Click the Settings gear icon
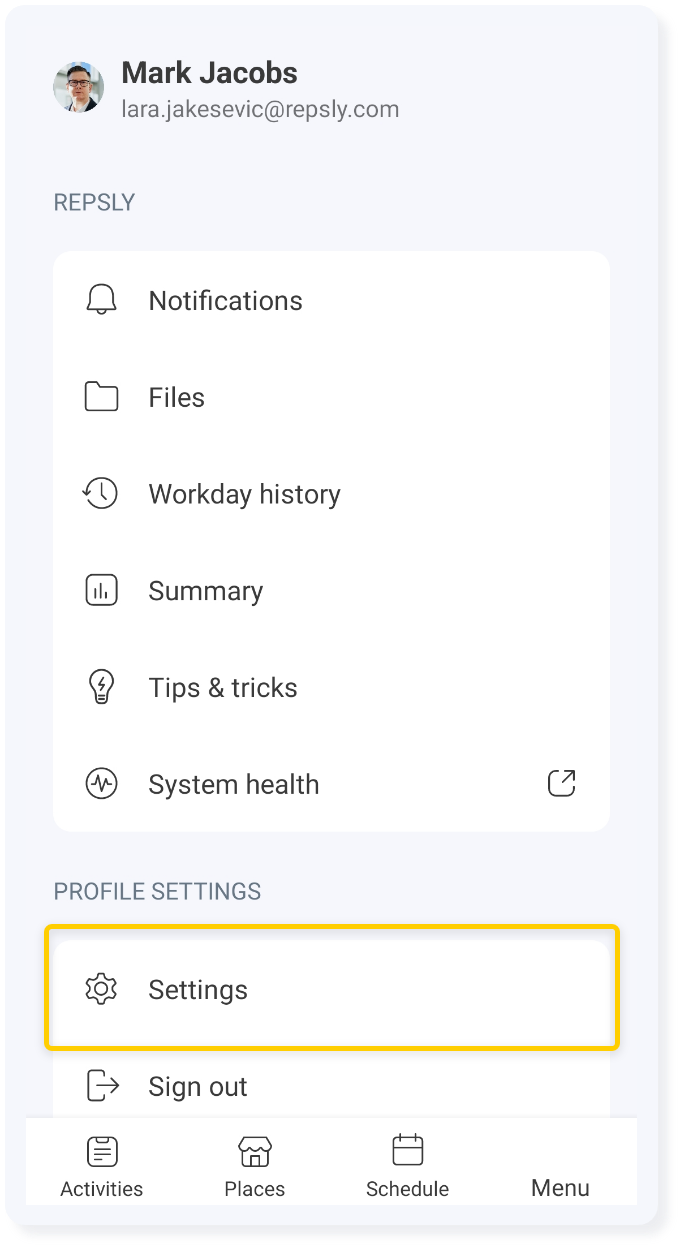The width and height of the screenshot is (683, 1250). click(101, 989)
